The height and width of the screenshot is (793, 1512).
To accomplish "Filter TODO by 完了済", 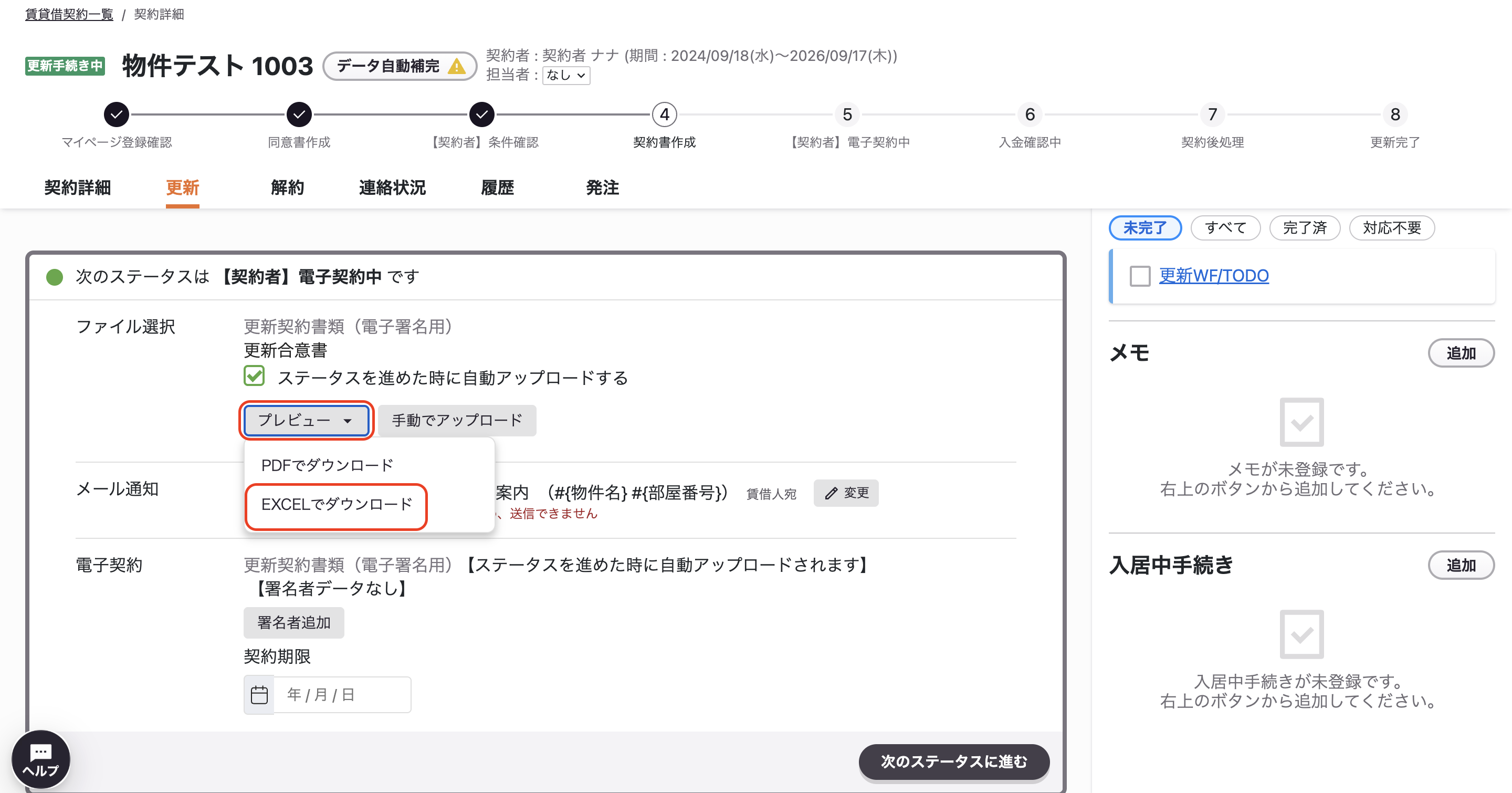I will [1305, 228].
